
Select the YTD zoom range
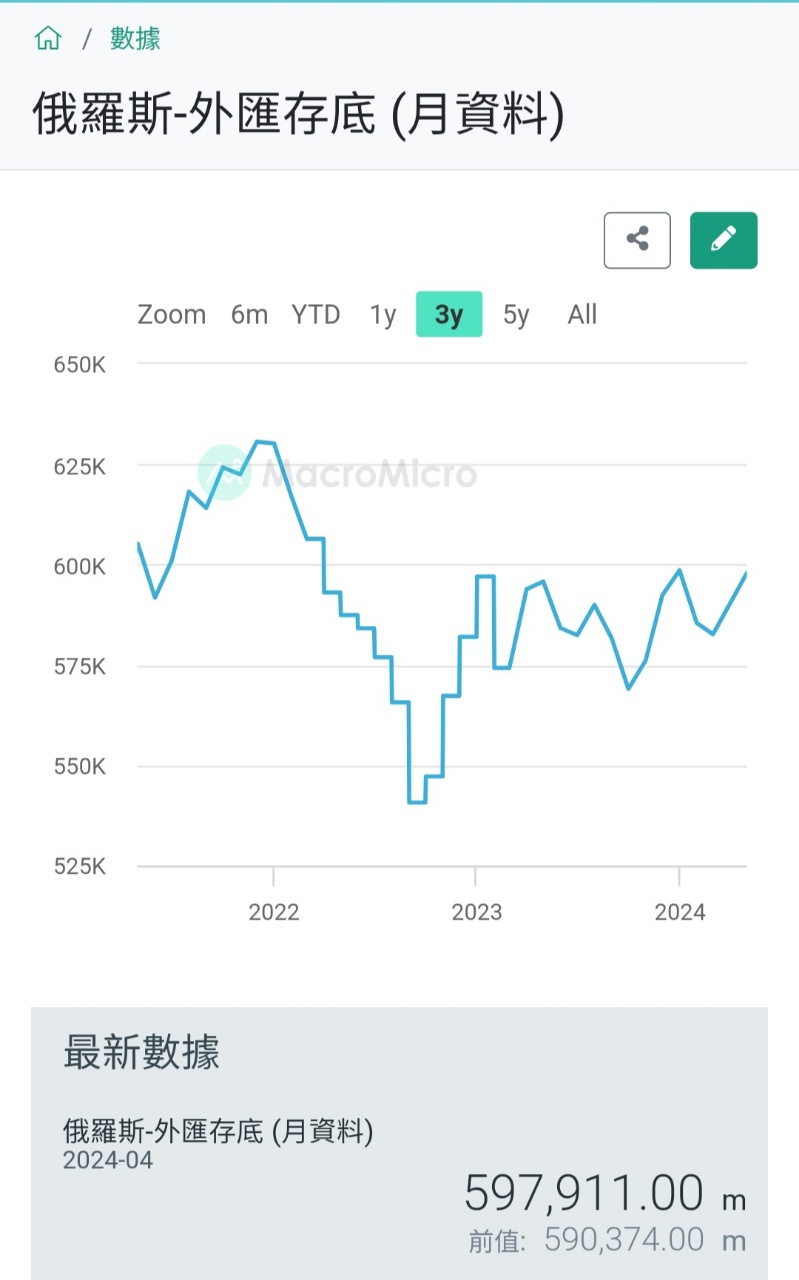[315, 315]
